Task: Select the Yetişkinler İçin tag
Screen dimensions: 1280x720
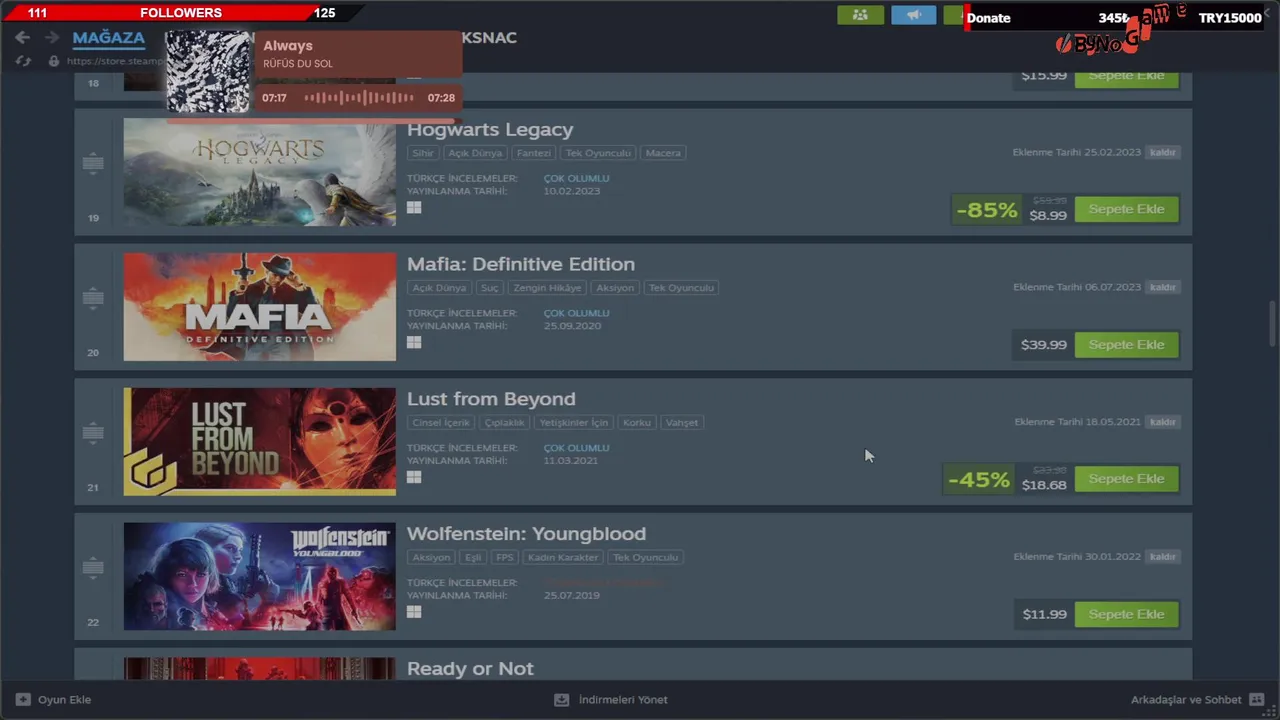Action: (x=573, y=423)
